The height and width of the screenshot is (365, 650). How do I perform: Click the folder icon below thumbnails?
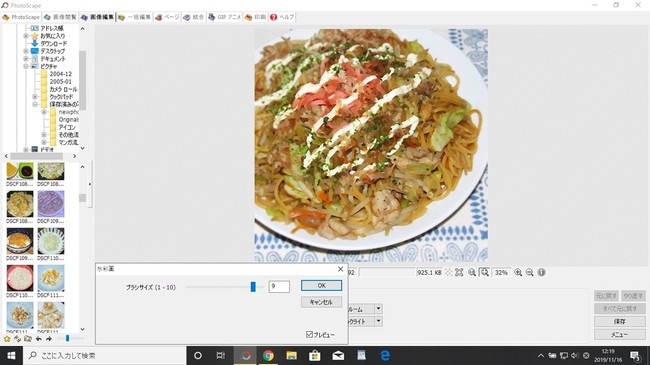pos(28,339)
